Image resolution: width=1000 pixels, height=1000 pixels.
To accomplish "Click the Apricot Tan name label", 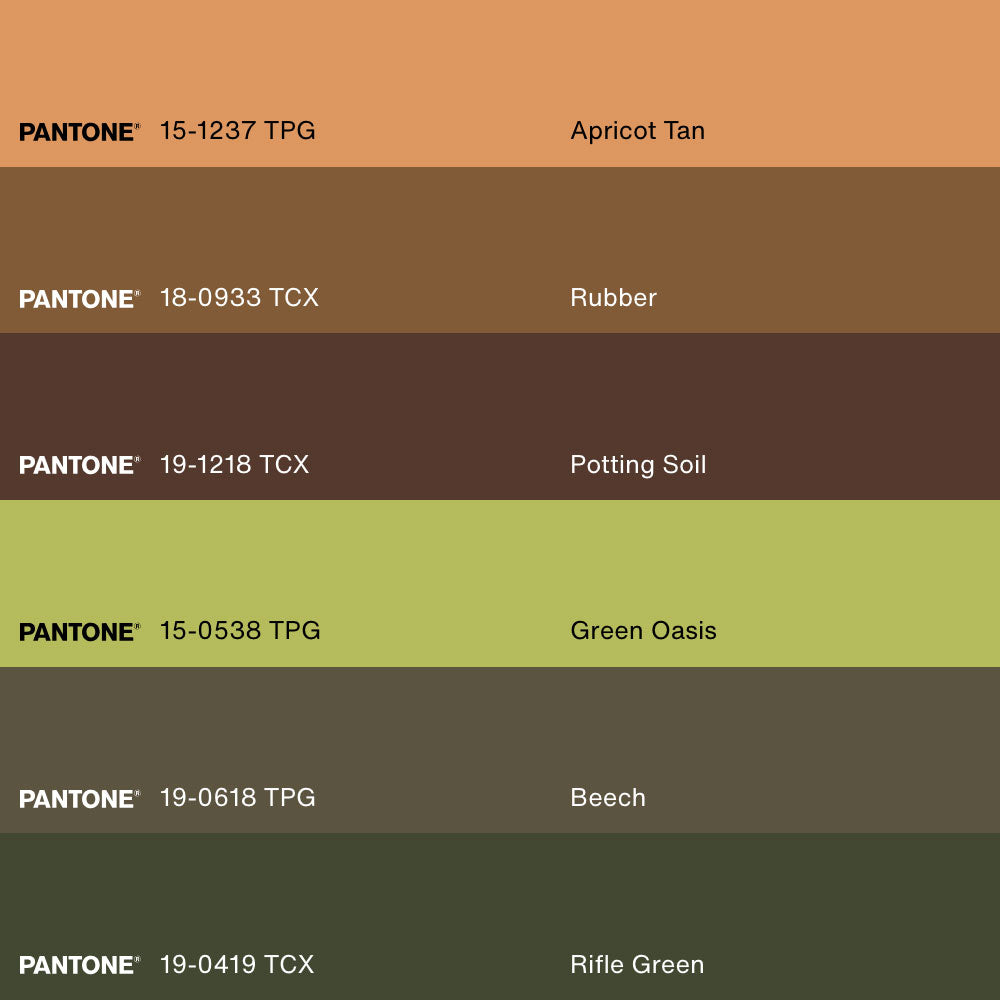I will 637,130.
